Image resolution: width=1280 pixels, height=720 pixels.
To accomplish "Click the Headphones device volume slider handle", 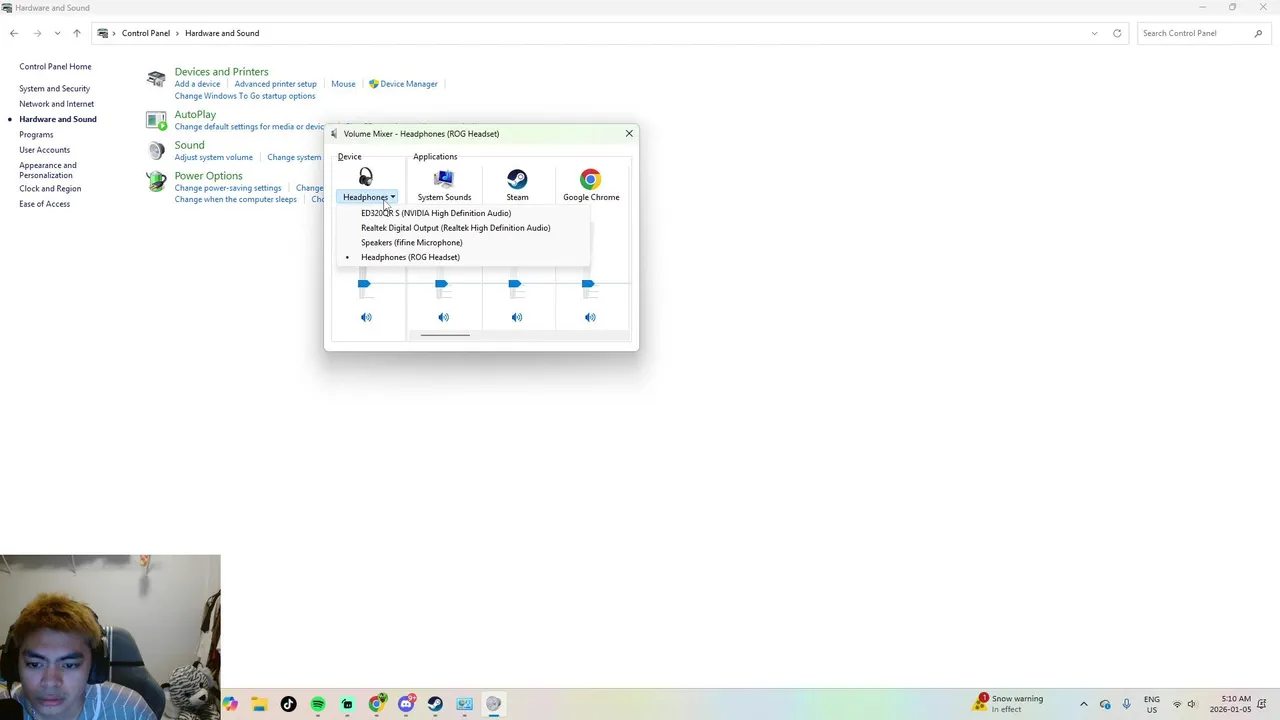I will [364, 284].
